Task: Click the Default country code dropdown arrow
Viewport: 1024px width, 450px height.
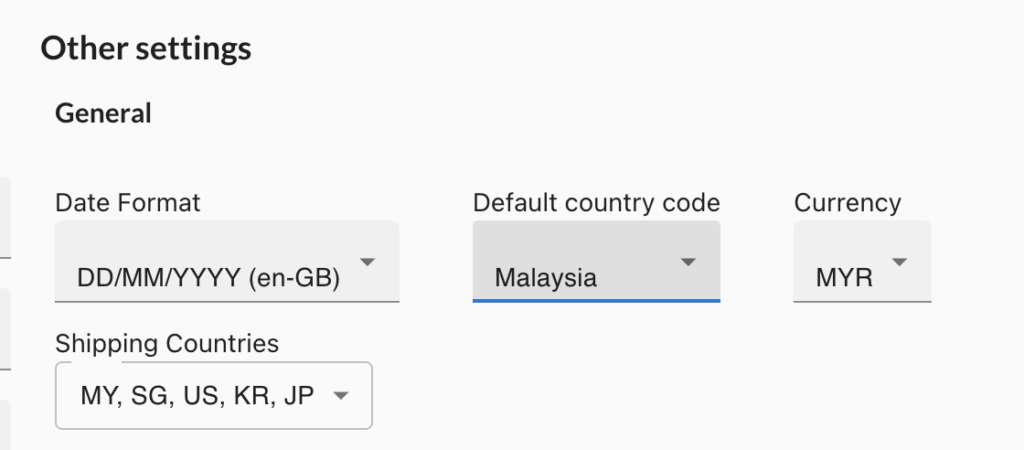Action: point(687,263)
